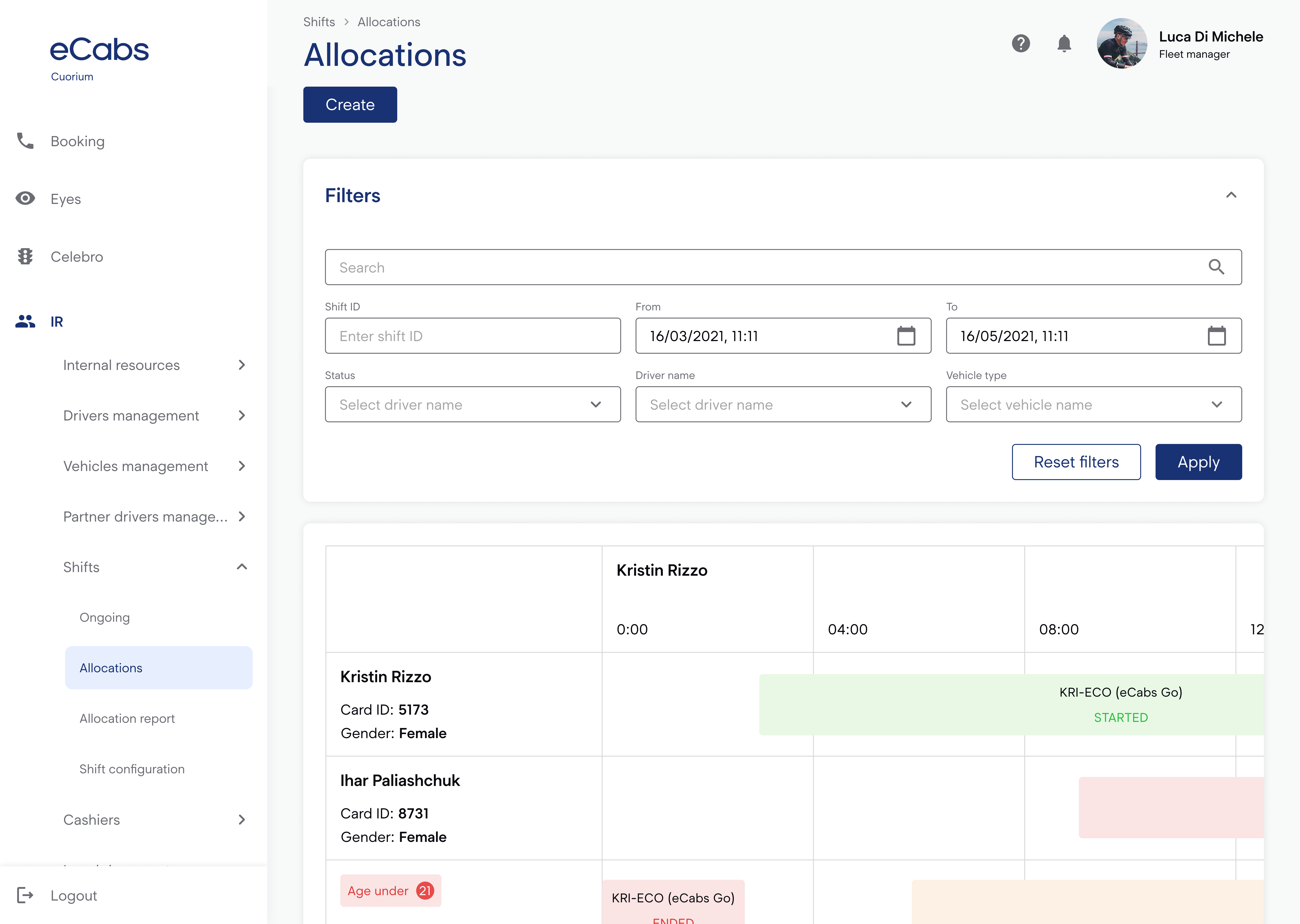Expand Internal resources submenu
The height and width of the screenshot is (924, 1300).
point(242,365)
